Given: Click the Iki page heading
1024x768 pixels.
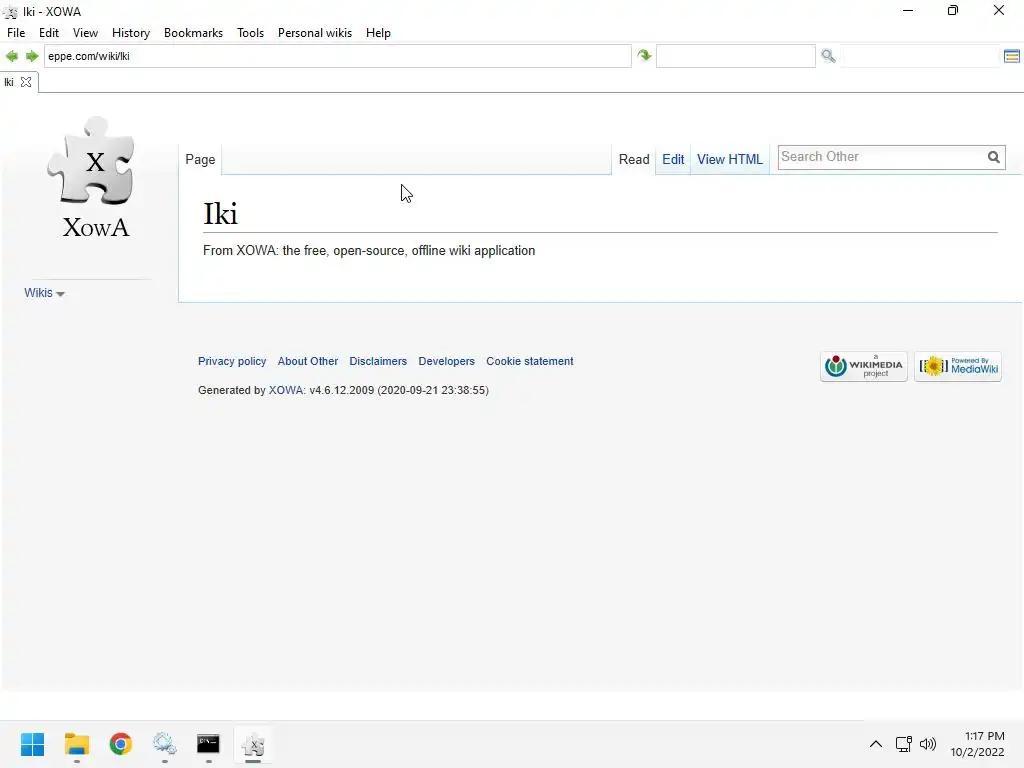Looking at the screenshot, I should (220, 214).
